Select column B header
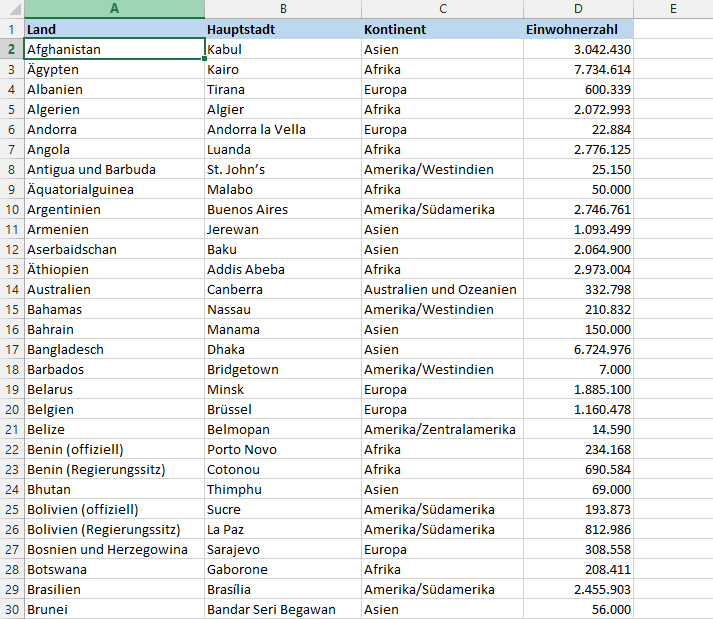This screenshot has height=619, width=713. click(283, 9)
